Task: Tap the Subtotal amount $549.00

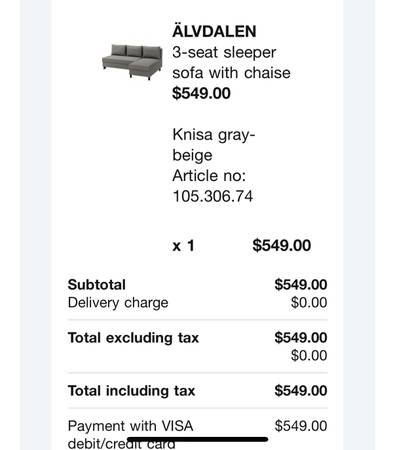Action: pos(301,285)
